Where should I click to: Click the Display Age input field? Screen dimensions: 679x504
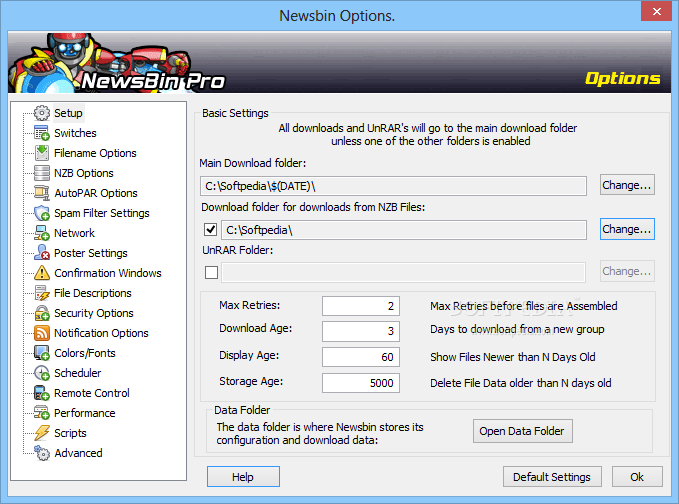(361, 357)
